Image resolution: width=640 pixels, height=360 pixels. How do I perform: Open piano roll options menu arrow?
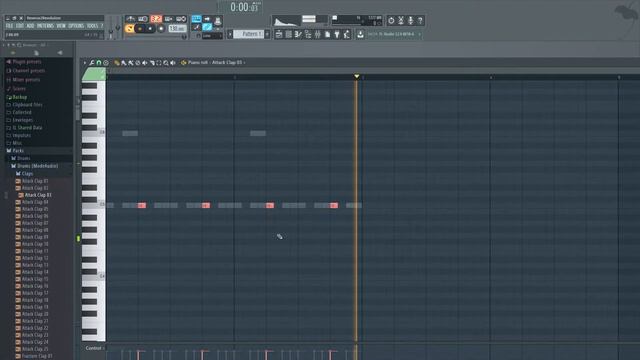tap(85, 62)
